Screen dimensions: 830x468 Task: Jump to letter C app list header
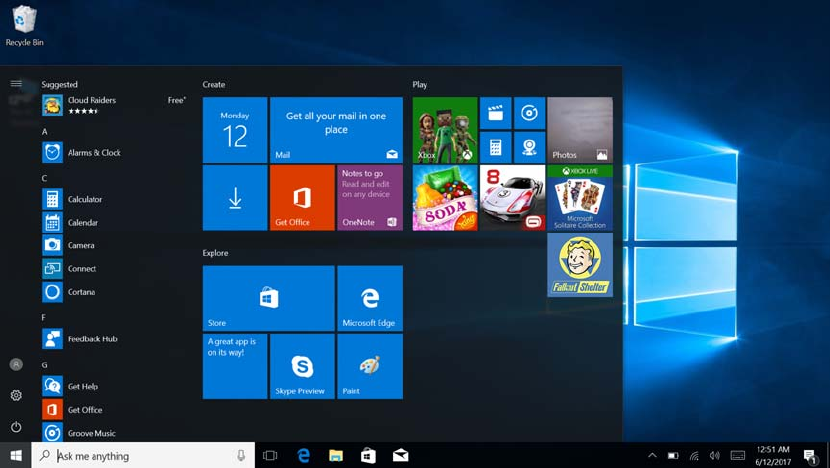44,178
